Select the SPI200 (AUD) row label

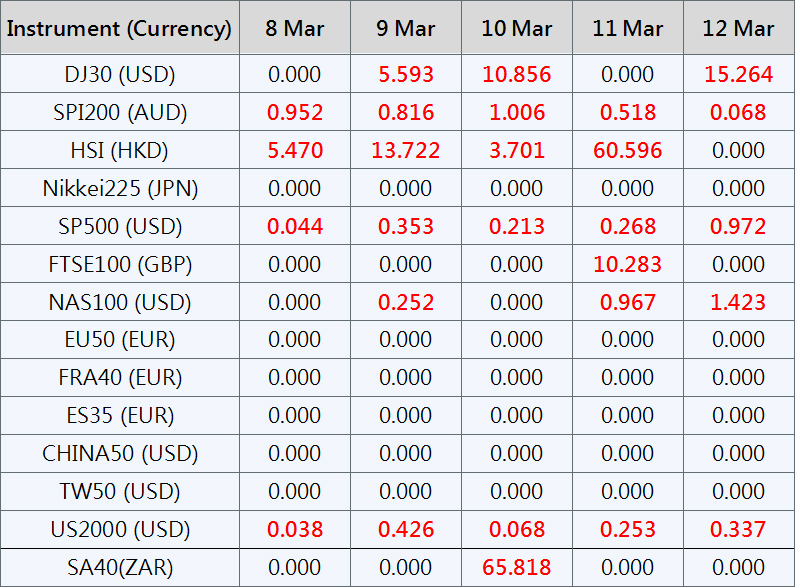(120, 113)
